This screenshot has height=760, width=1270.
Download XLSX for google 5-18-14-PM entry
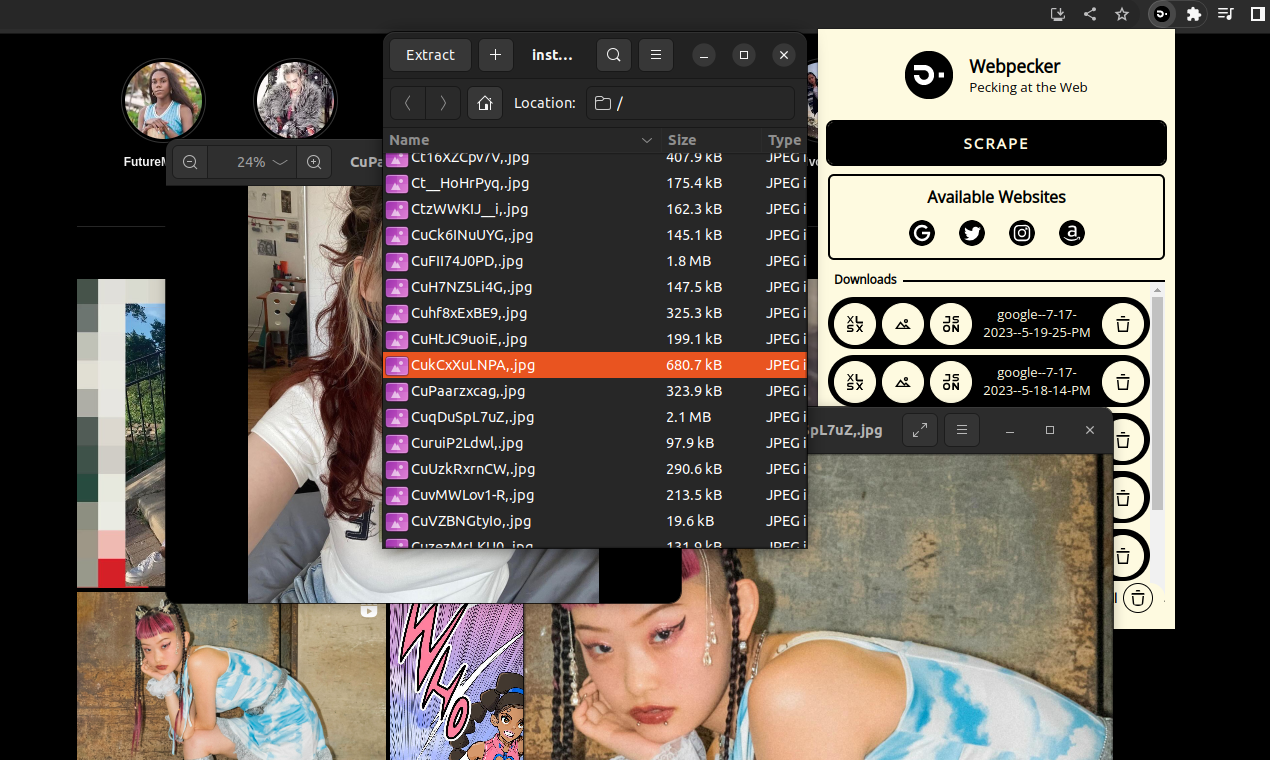pyautogui.click(x=855, y=381)
